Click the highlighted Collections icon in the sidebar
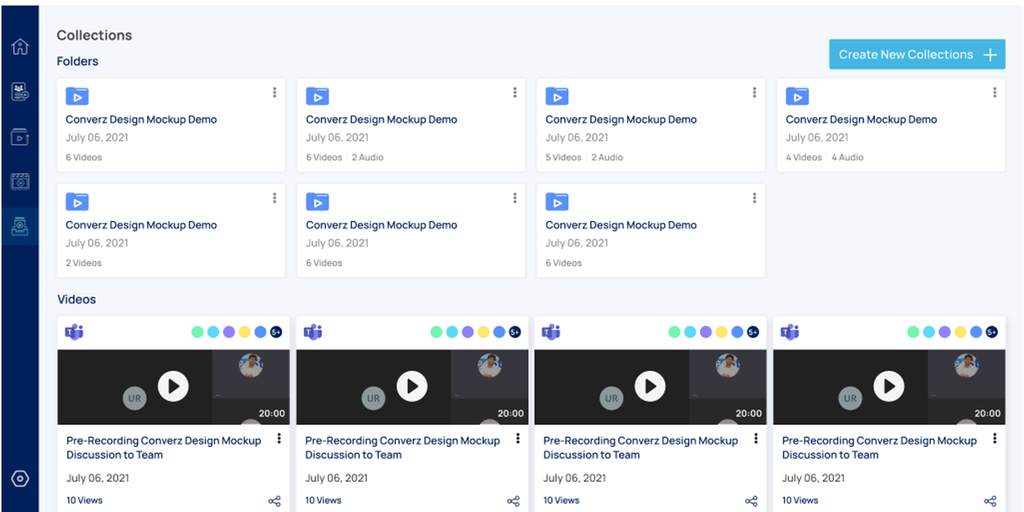The width and height of the screenshot is (1024, 512). pyautogui.click(x=20, y=226)
